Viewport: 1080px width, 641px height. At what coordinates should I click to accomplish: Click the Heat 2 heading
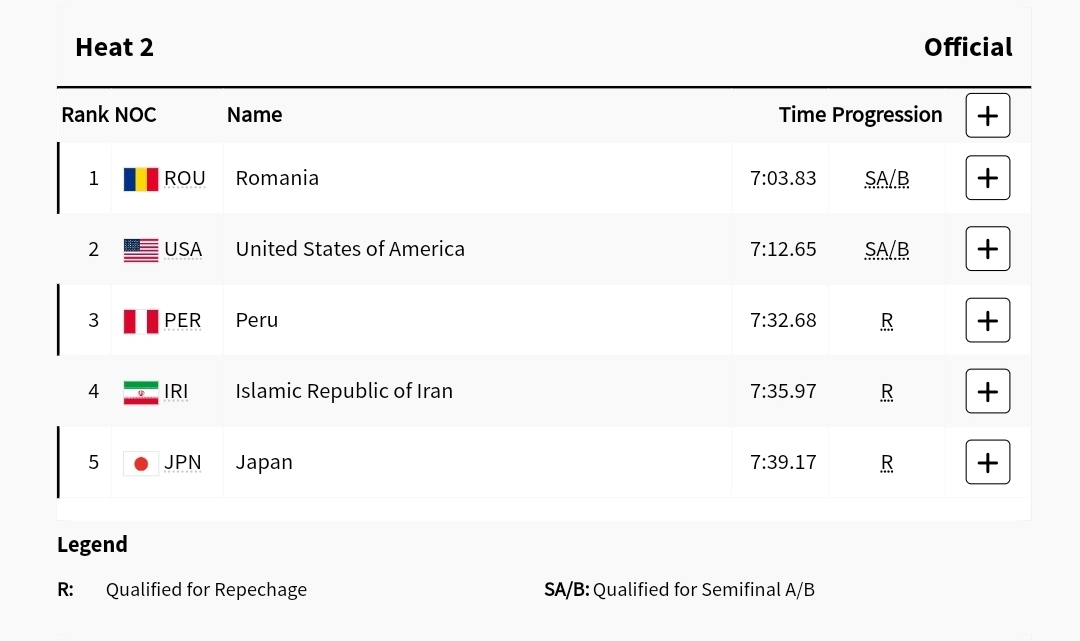[x=114, y=47]
